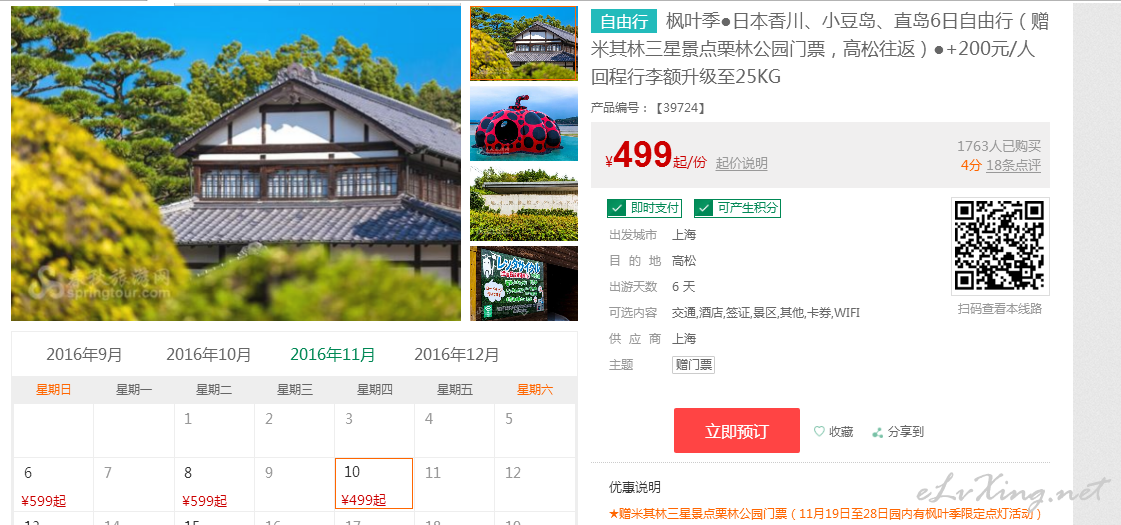Click the 赠门票 theme tag
Screen dimensions: 1121x525
pos(693,365)
